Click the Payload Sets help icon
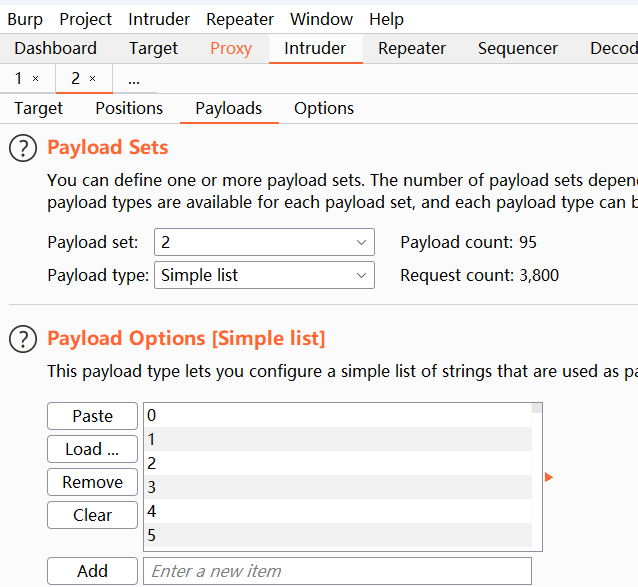 point(22,148)
